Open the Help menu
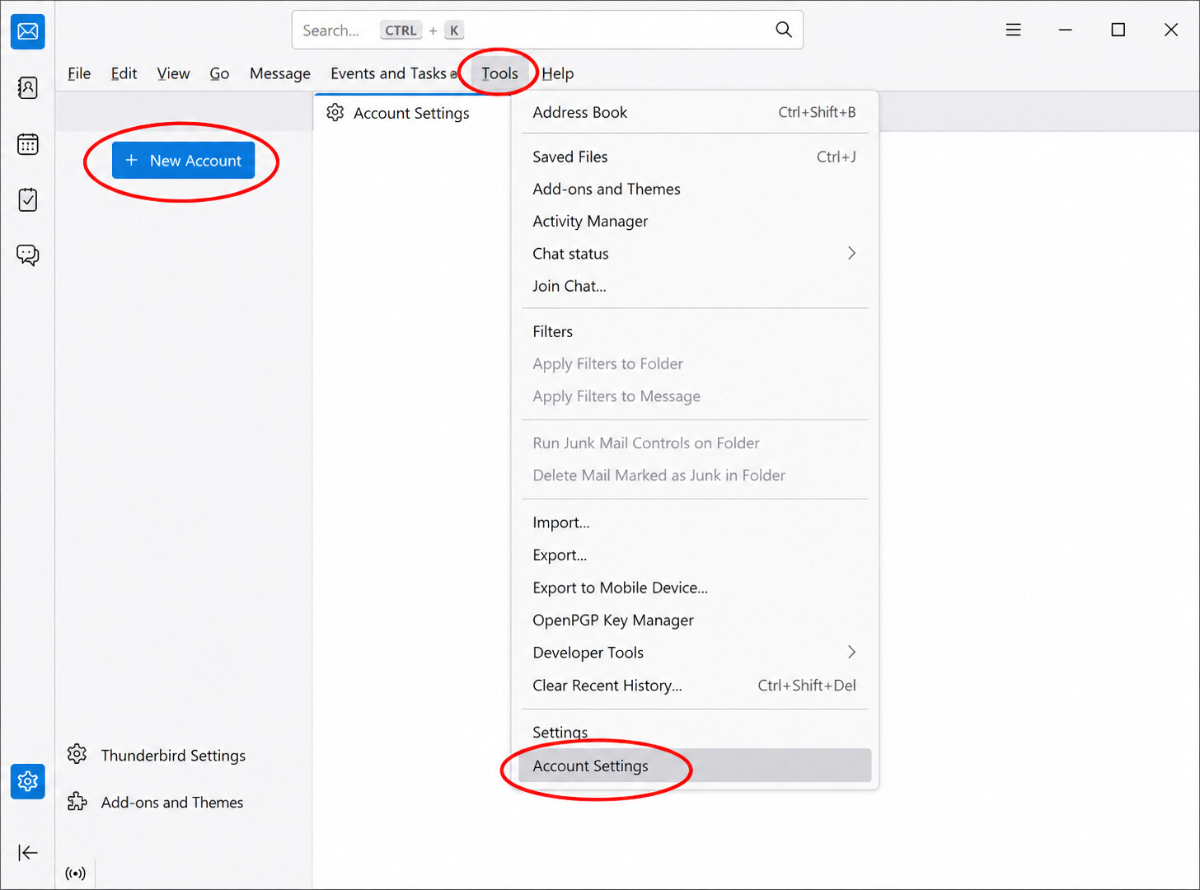Image resolution: width=1200 pixels, height=890 pixels. [x=558, y=73]
